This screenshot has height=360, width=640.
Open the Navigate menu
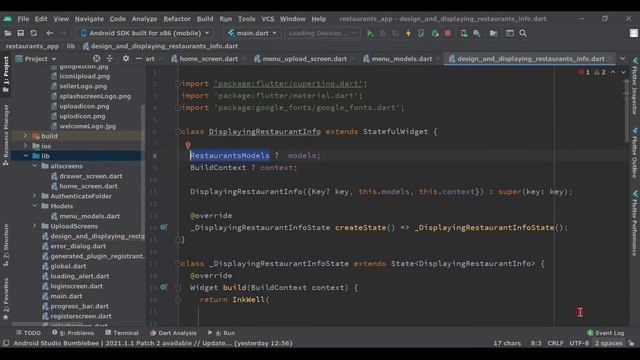[89, 19]
